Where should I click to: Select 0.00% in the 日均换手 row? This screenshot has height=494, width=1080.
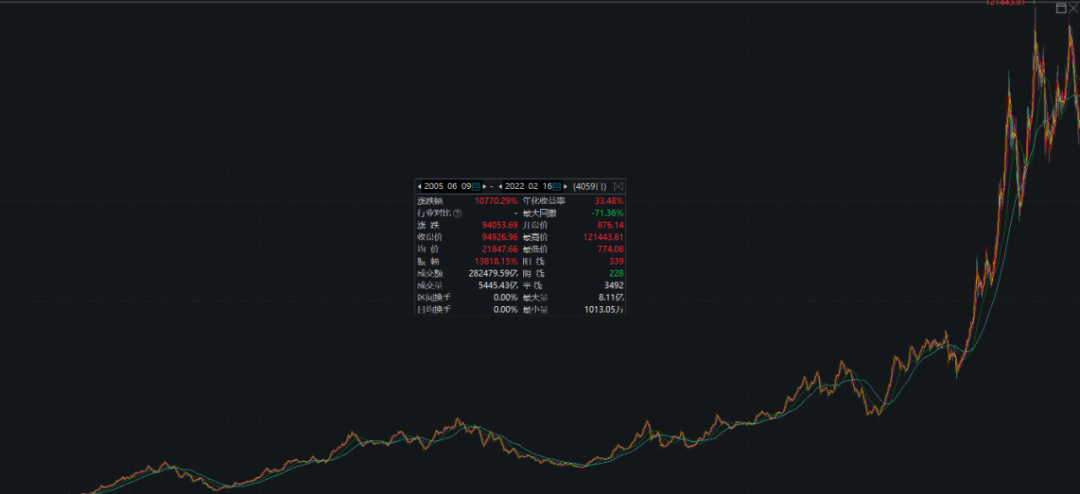505,309
